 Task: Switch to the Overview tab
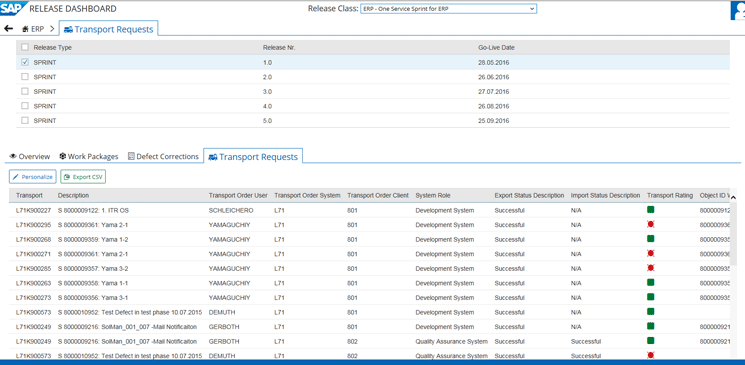29,156
